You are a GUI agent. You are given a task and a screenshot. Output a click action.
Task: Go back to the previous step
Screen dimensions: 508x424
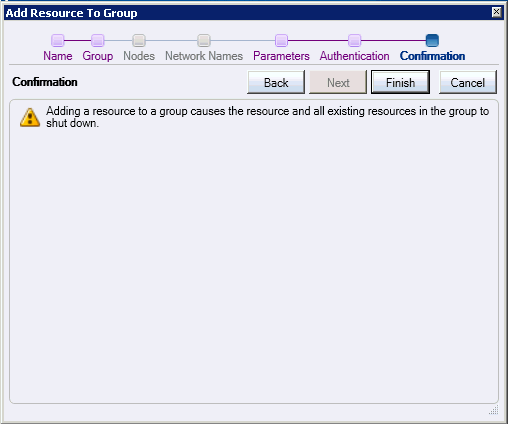tap(276, 82)
